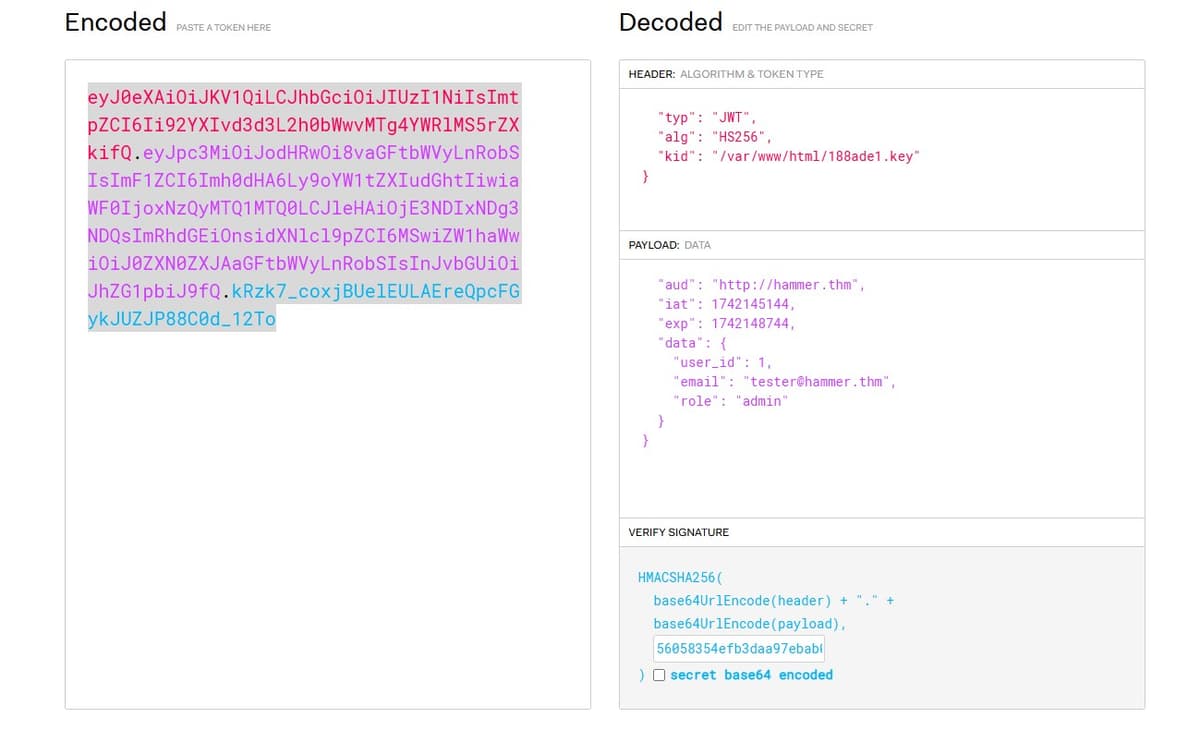
Task: Click the Decoded heading
Action: click(x=670, y=22)
